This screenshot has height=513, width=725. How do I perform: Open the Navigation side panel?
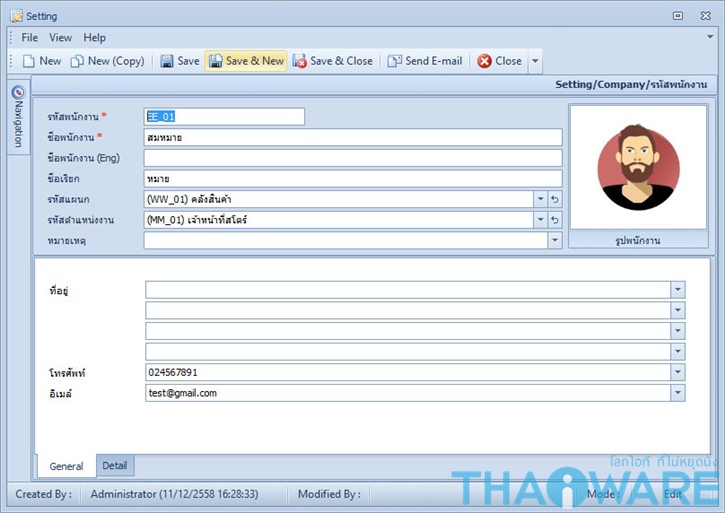click(x=18, y=116)
